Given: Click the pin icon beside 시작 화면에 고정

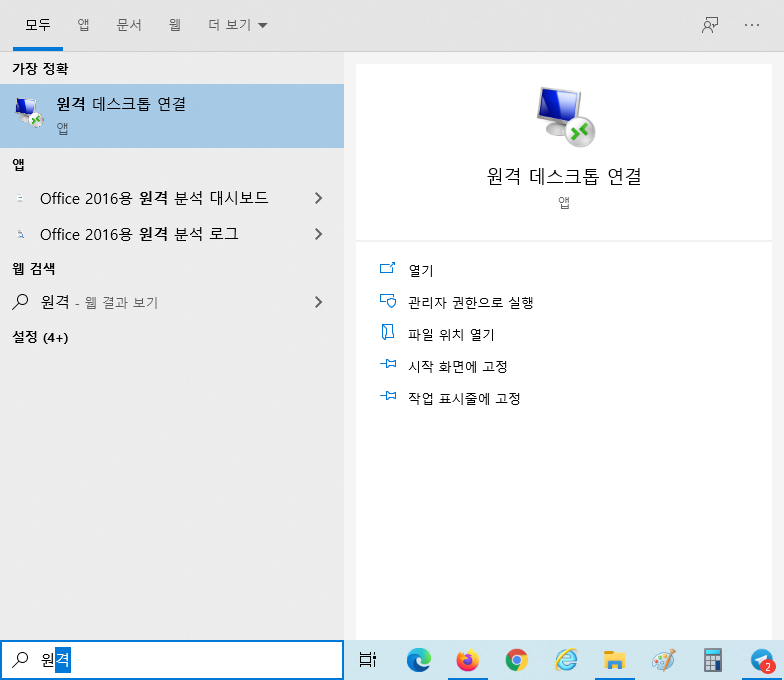Looking at the screenshot, I should 388,364.
